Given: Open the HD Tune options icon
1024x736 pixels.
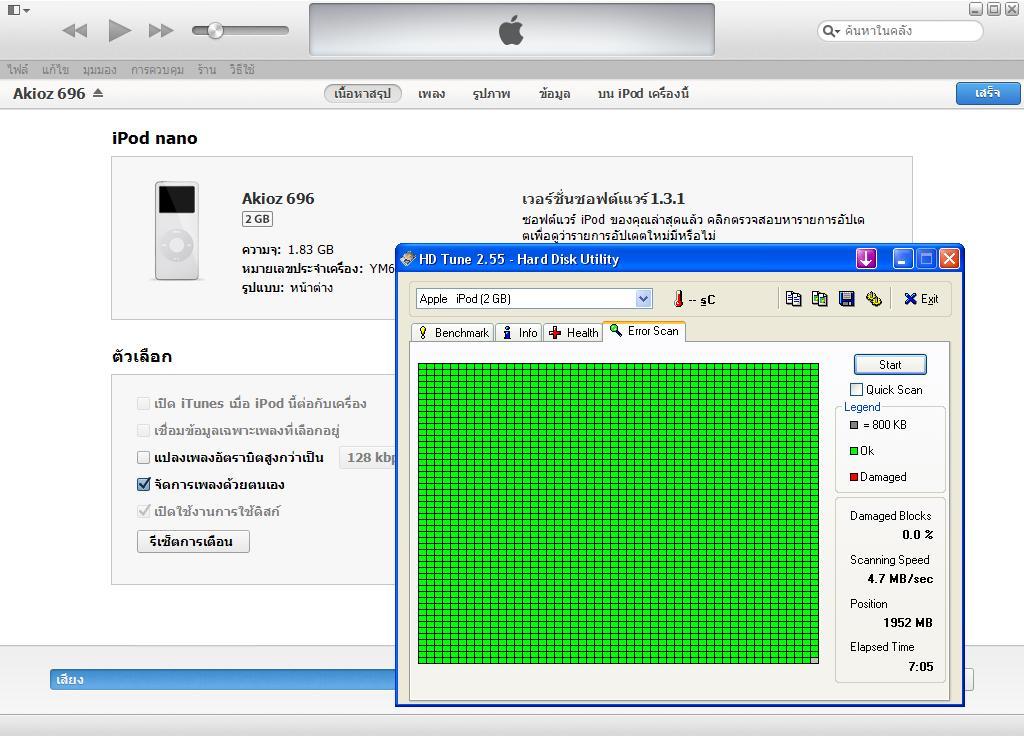Looking at the screenshot, I should [x=873, y=298].
